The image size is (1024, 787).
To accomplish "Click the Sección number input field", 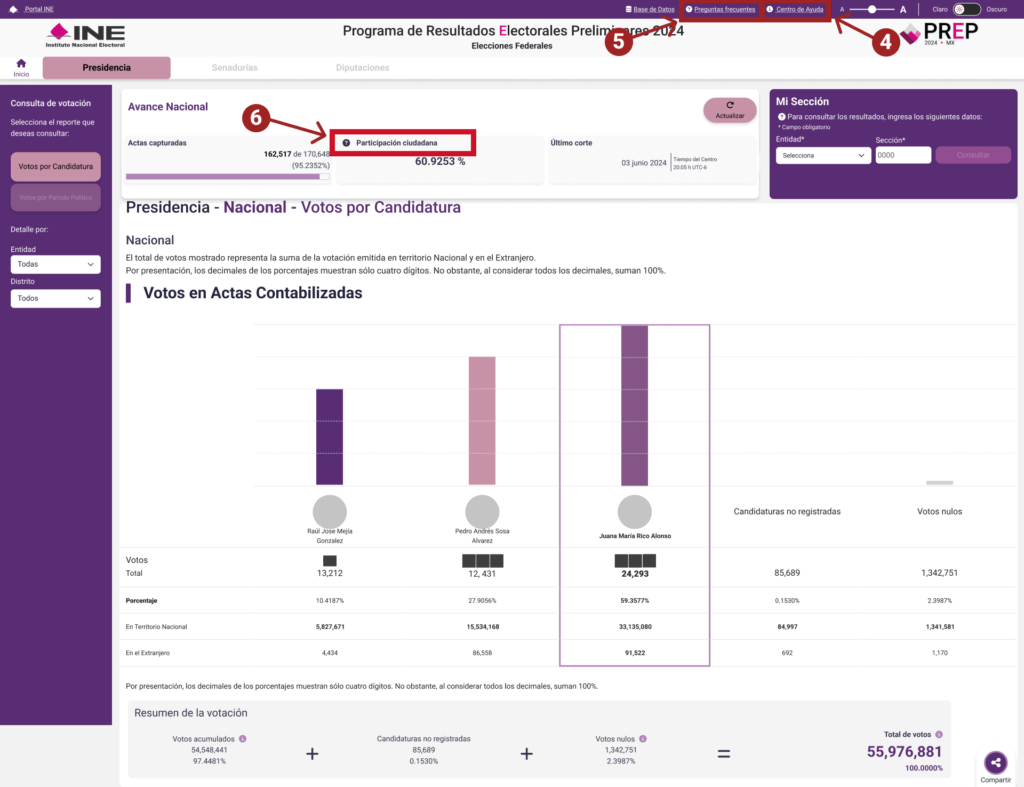I will point(903,155).
